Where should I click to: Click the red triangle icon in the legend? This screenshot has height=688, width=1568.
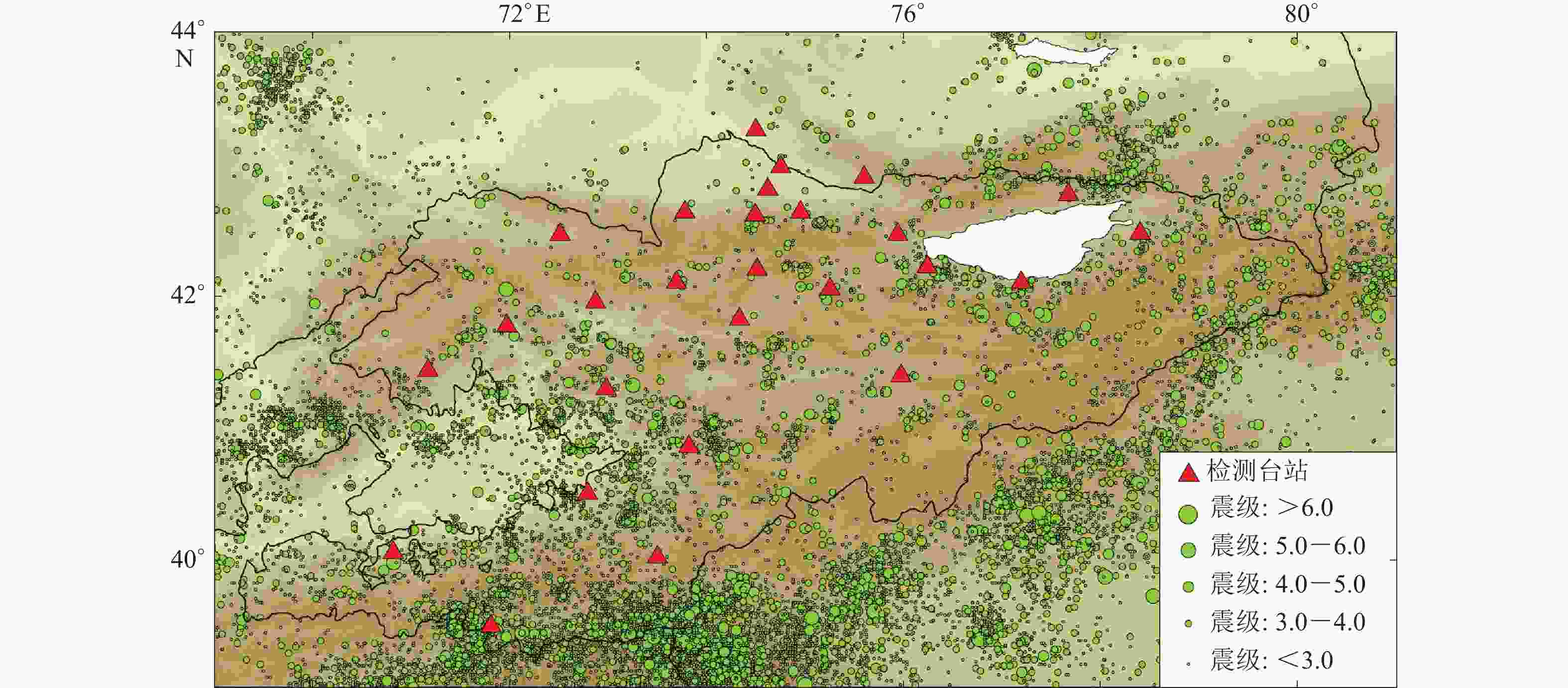click(1188, 472)
